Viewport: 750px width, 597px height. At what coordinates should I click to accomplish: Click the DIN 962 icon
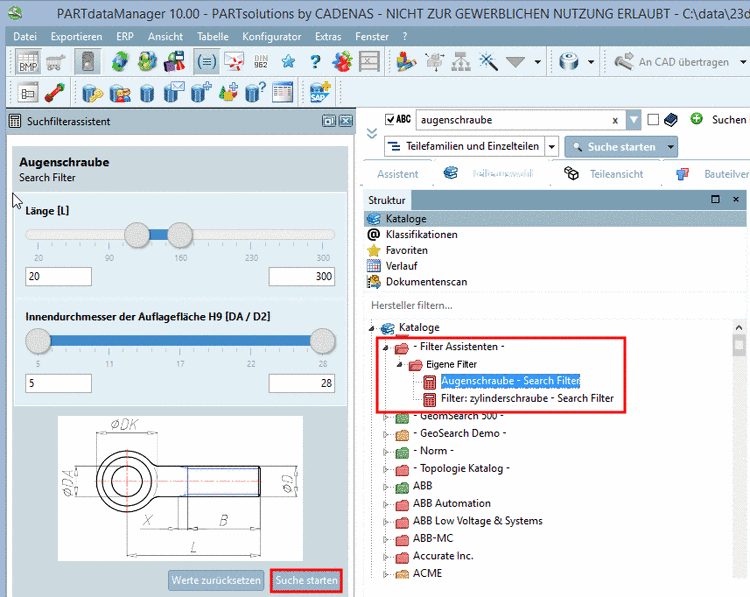(261, 62)
